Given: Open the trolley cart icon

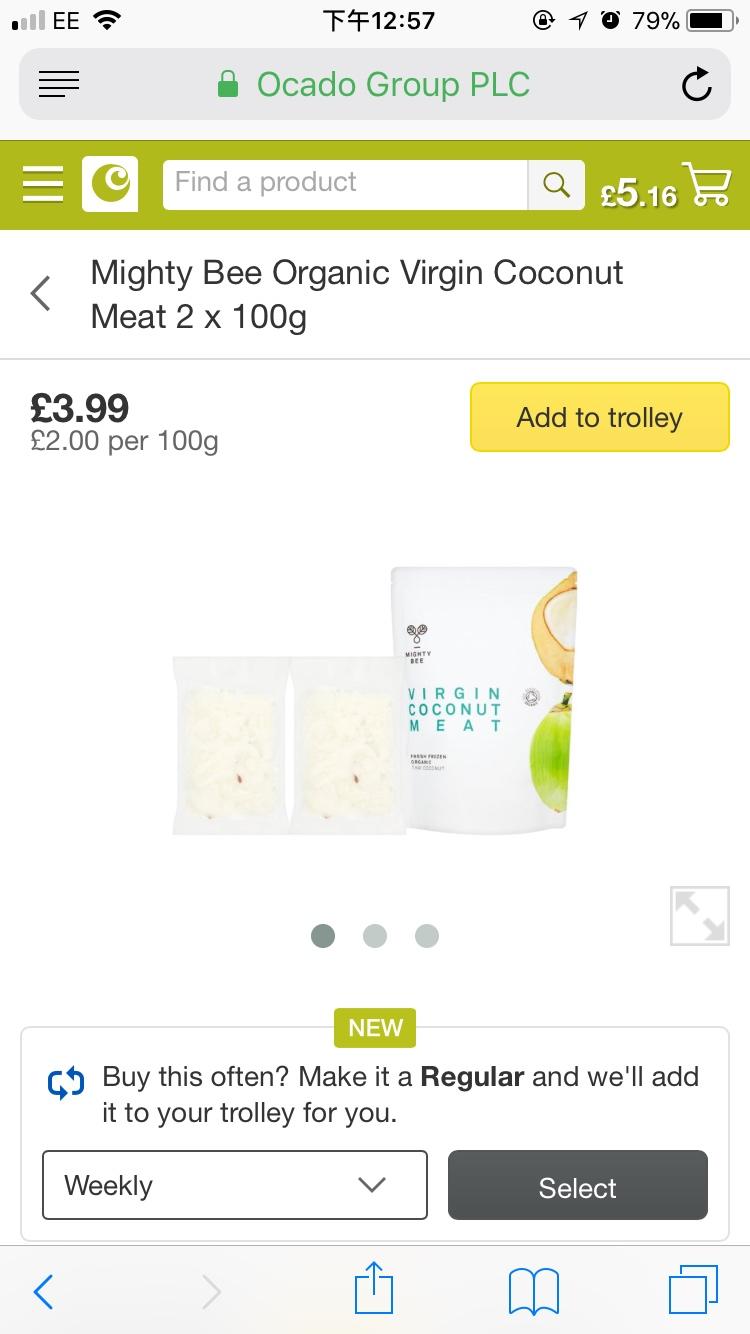Looking at the screenshot, I should [706, 184].
